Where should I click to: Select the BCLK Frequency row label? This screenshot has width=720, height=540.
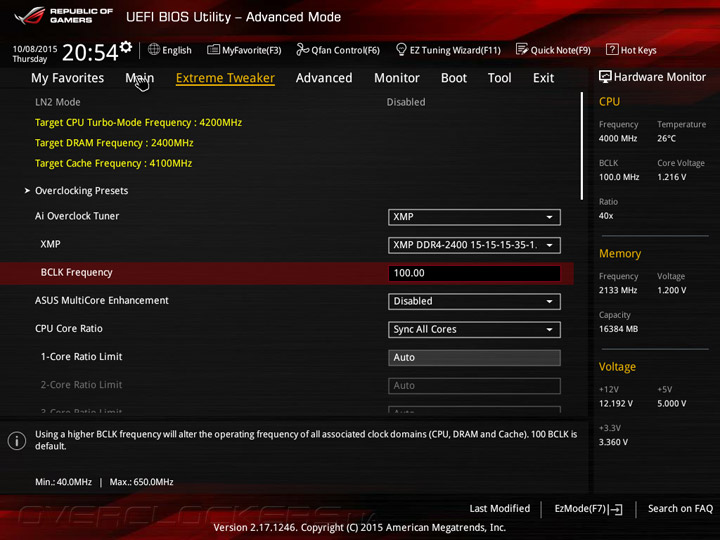point(76,272)
